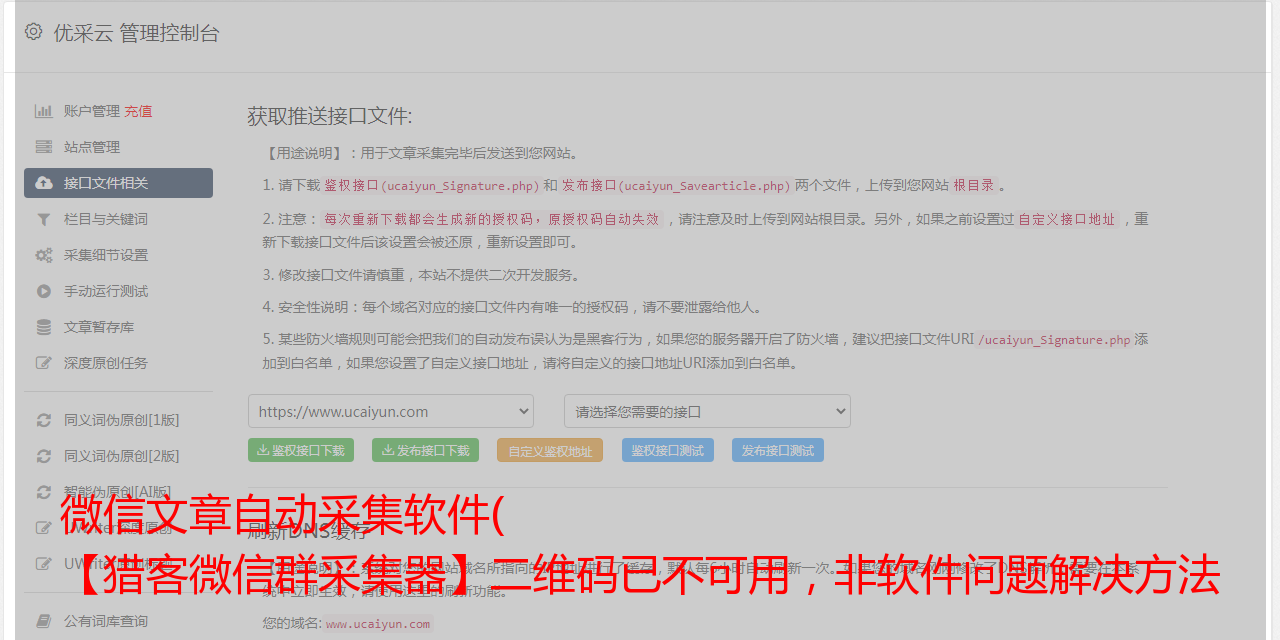
Task: Click the play circle icon by 手动运行测试
Action: pos(44,291)
